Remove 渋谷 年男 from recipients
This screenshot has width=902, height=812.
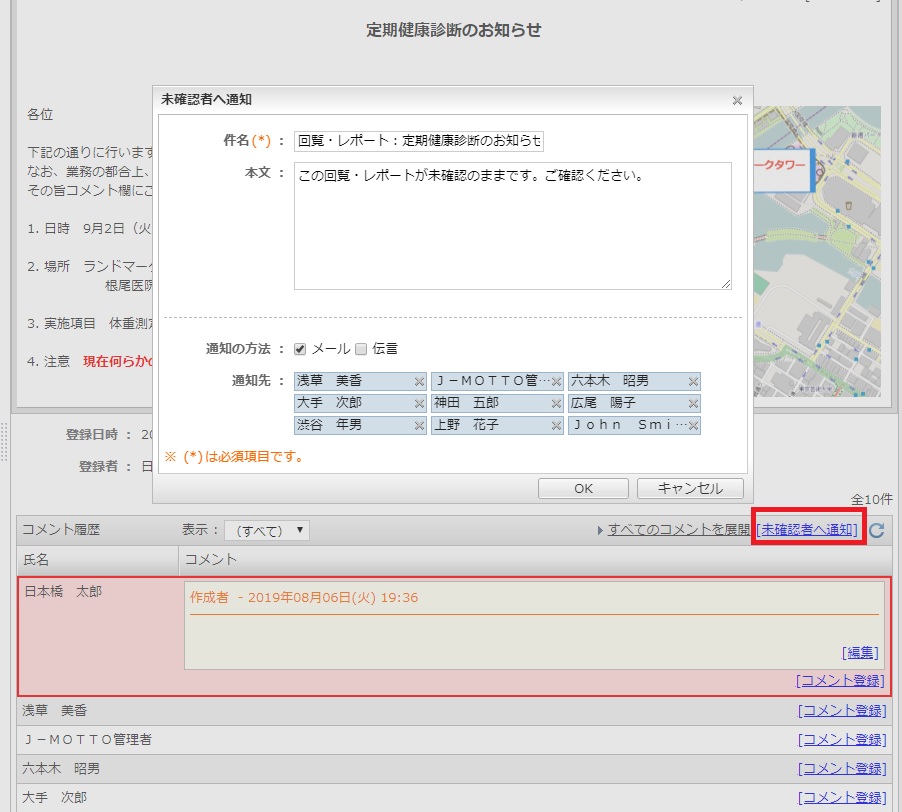click(x=419, y=426)
